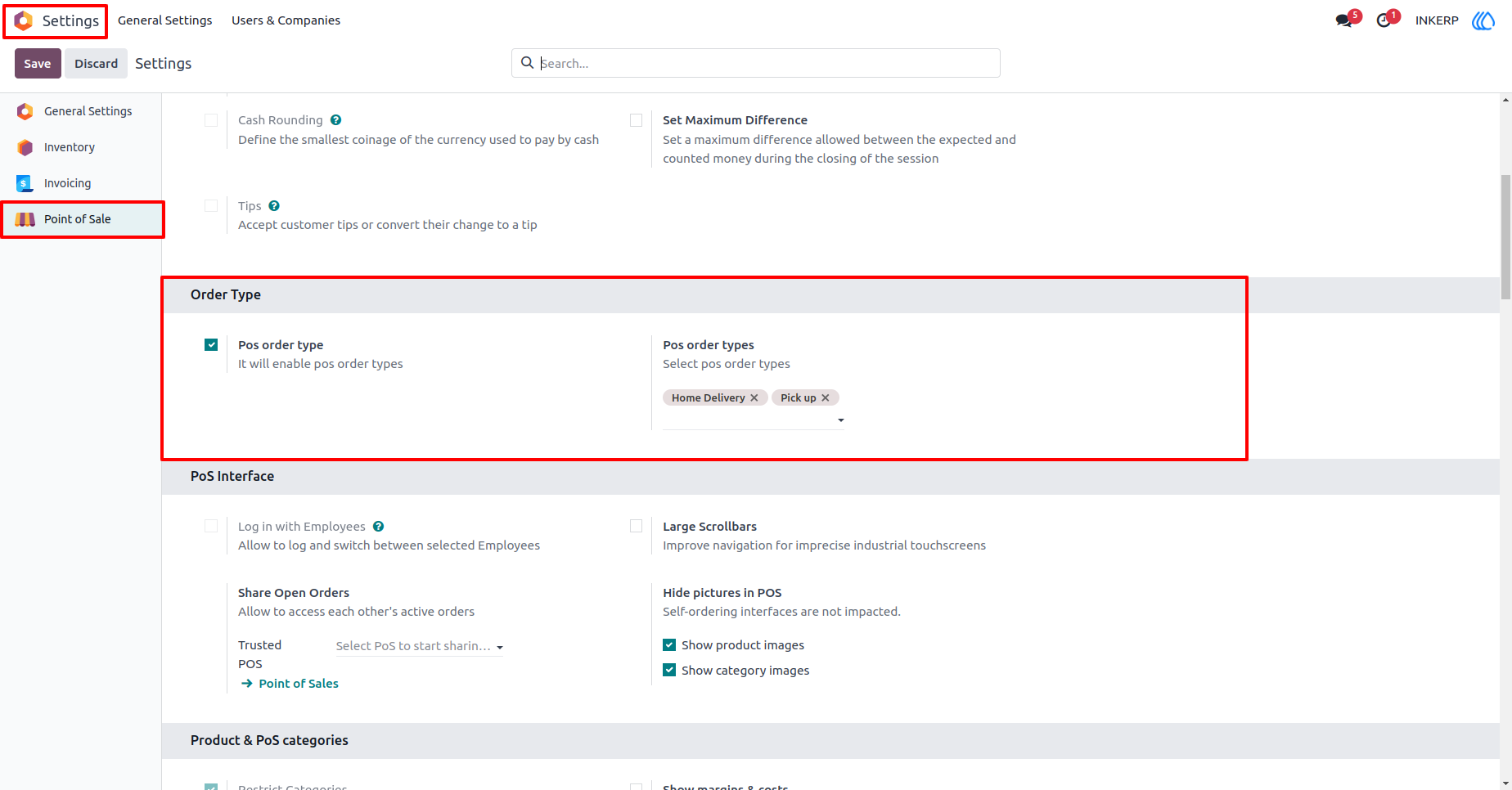Click General Settings sidebar icon
This screenshot has height=790, width=1512.
[x=25, y=111]
